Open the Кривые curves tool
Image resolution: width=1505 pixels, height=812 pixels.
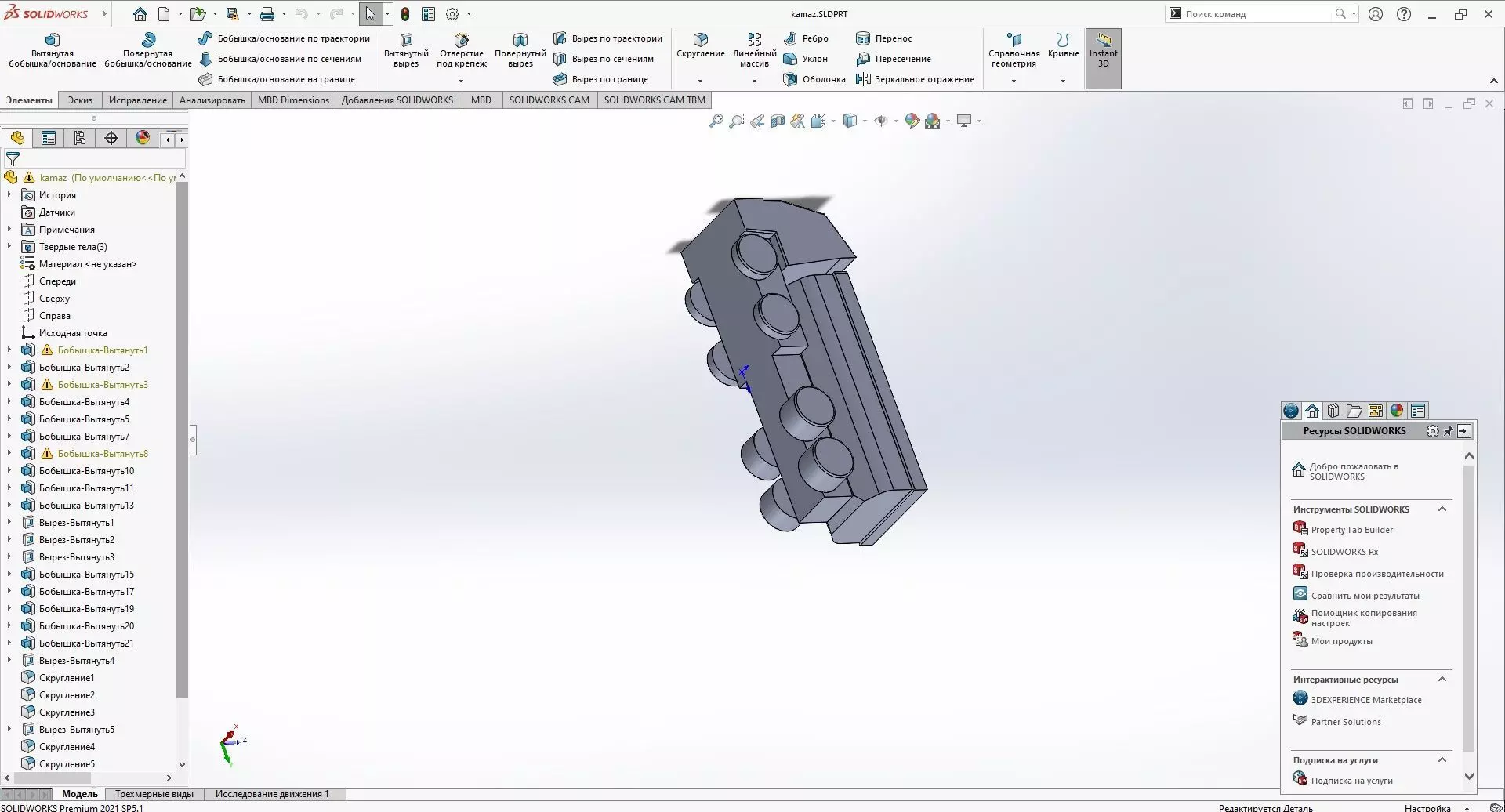pos(1063,45)
